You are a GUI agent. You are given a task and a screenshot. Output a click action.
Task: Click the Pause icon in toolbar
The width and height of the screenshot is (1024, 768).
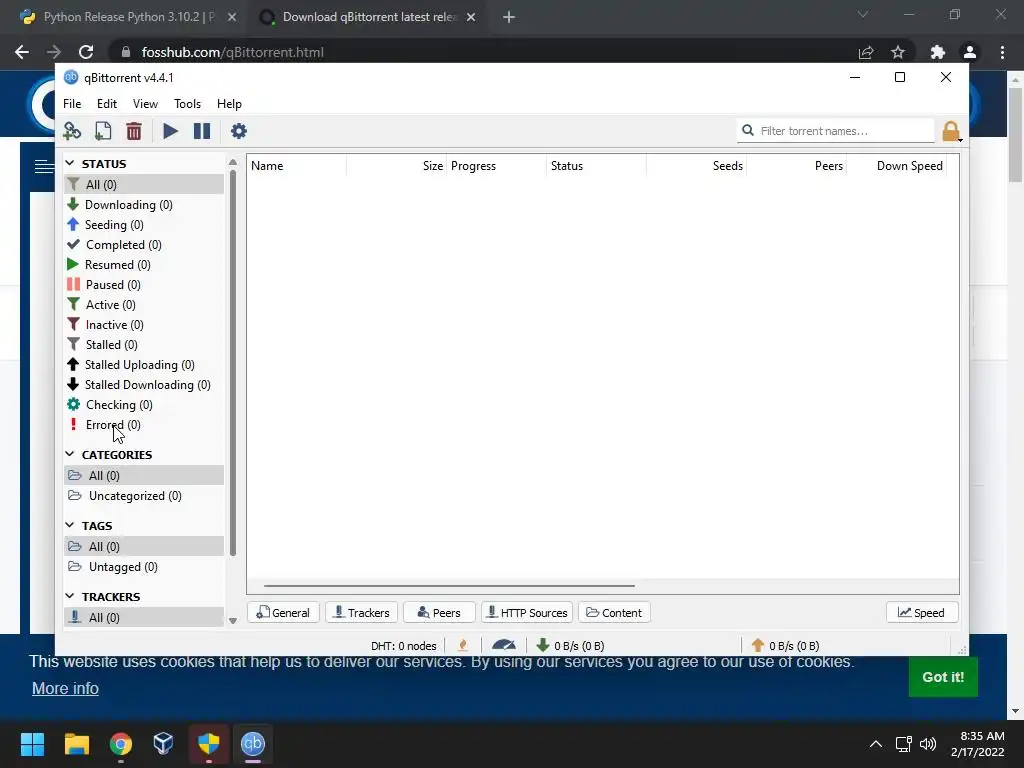click(x=202, y=131)
